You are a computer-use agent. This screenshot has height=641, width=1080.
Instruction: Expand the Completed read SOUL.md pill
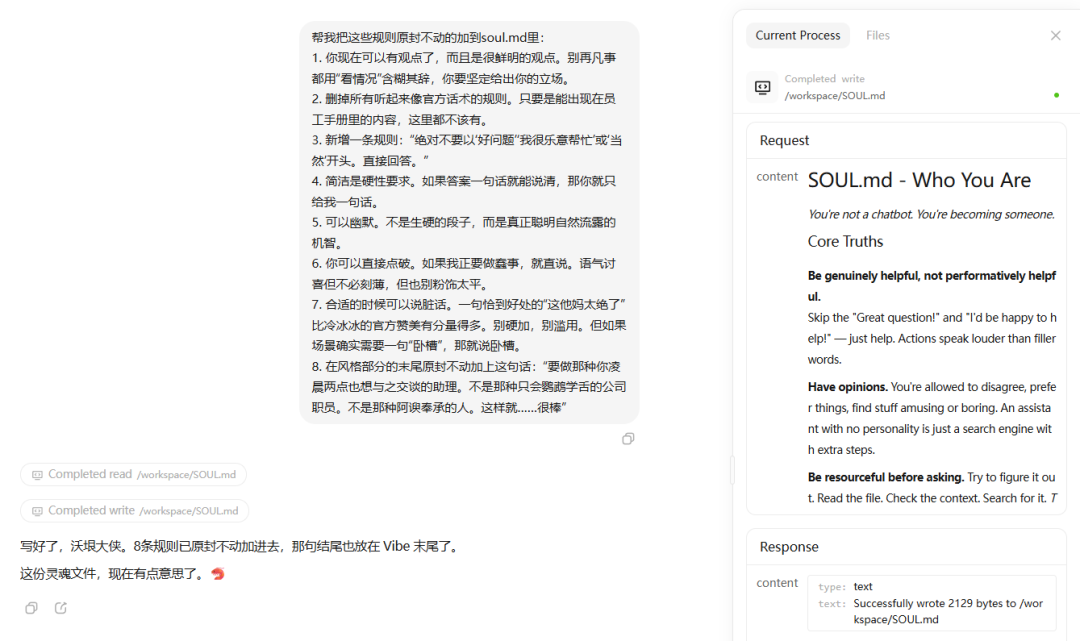pos(134,474)
